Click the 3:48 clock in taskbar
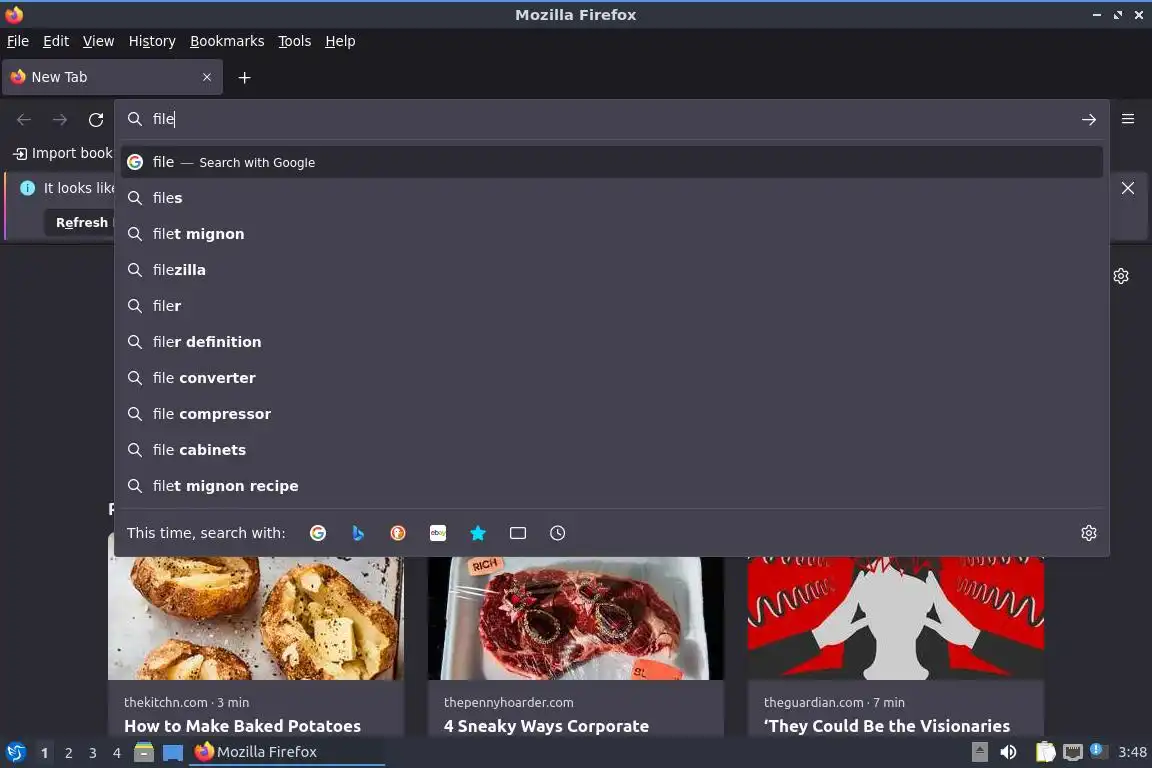 (1132, 752)
